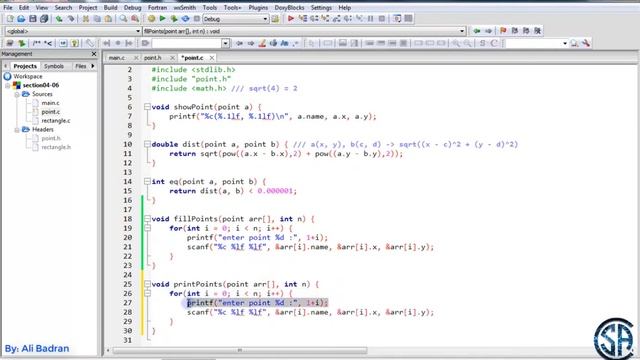
Task: Open the DoxyBlocks menu
Action: point(289,8)
